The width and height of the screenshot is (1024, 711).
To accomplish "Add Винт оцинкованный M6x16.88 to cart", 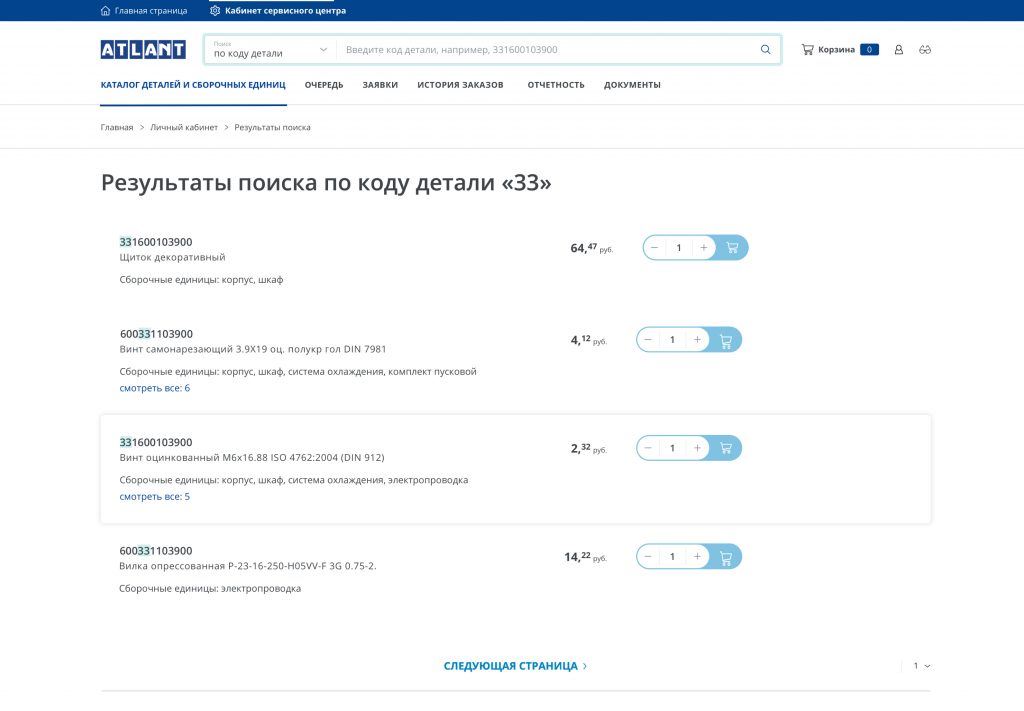I will (726, 448).
